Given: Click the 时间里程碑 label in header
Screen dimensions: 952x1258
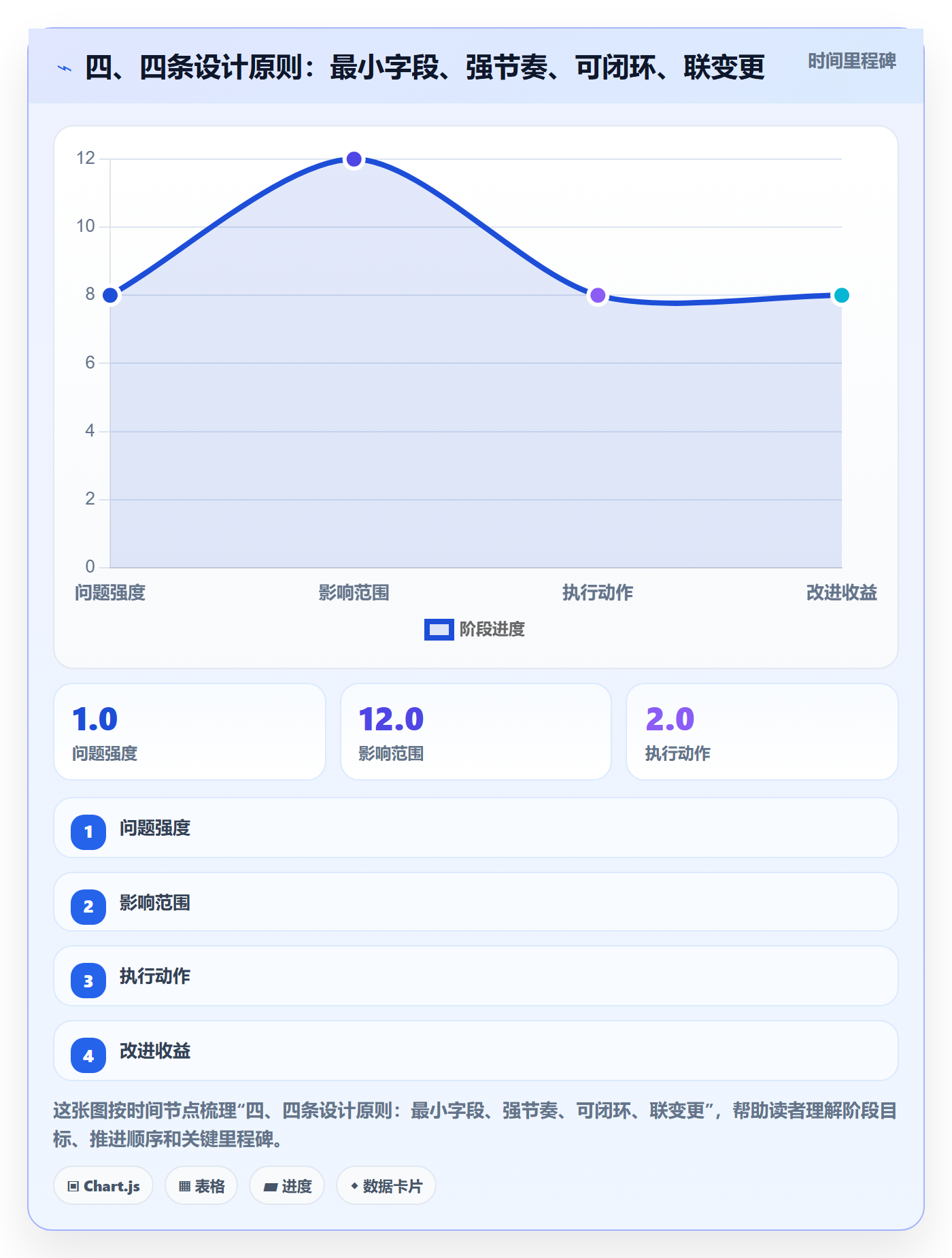Looking at the screenshot, I should pos(851,61).
